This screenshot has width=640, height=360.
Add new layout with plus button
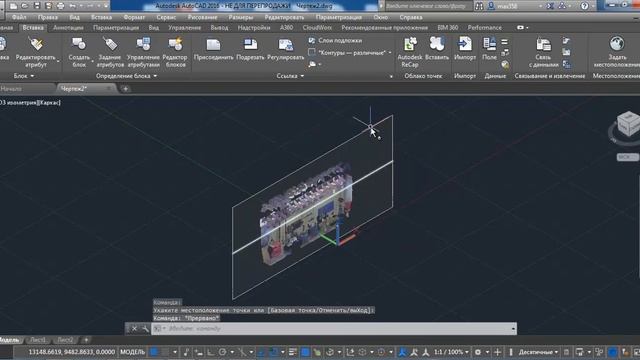click(86, 340)
